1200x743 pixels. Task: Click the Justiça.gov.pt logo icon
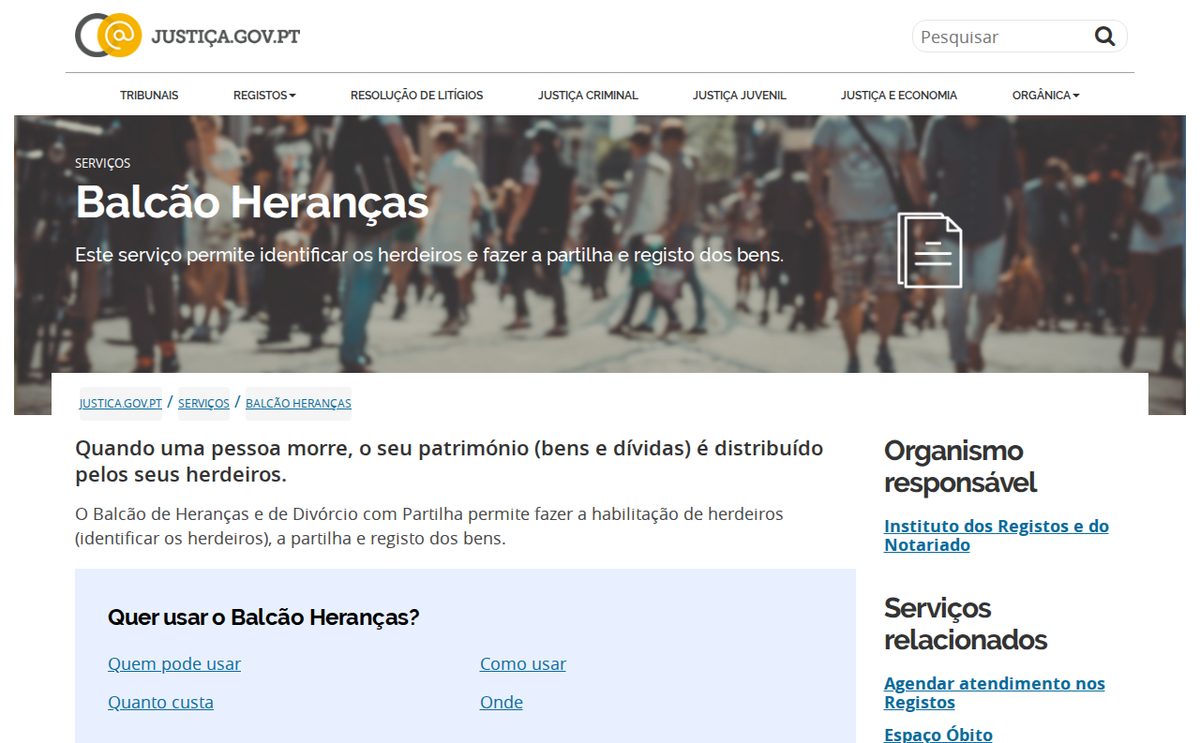108,36
